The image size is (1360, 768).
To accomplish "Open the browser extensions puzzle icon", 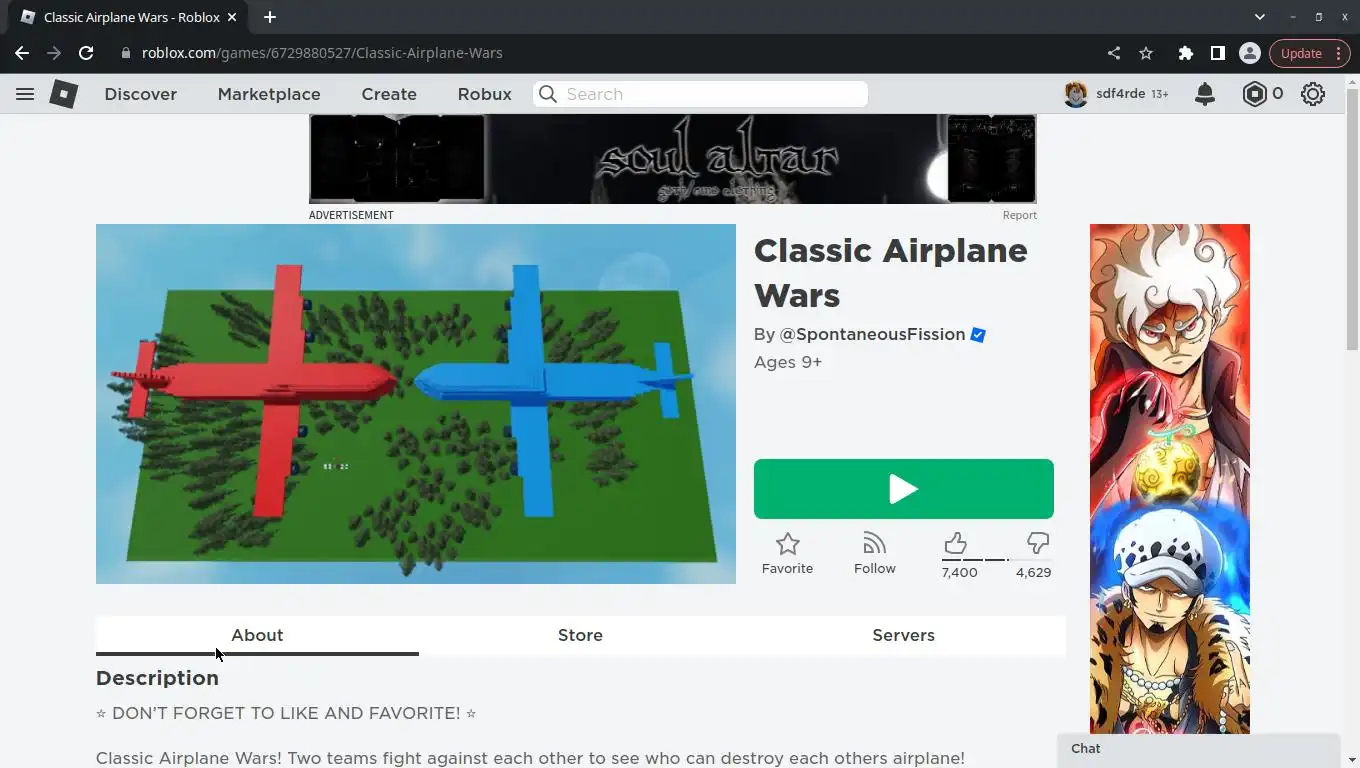I will 1186,53.
